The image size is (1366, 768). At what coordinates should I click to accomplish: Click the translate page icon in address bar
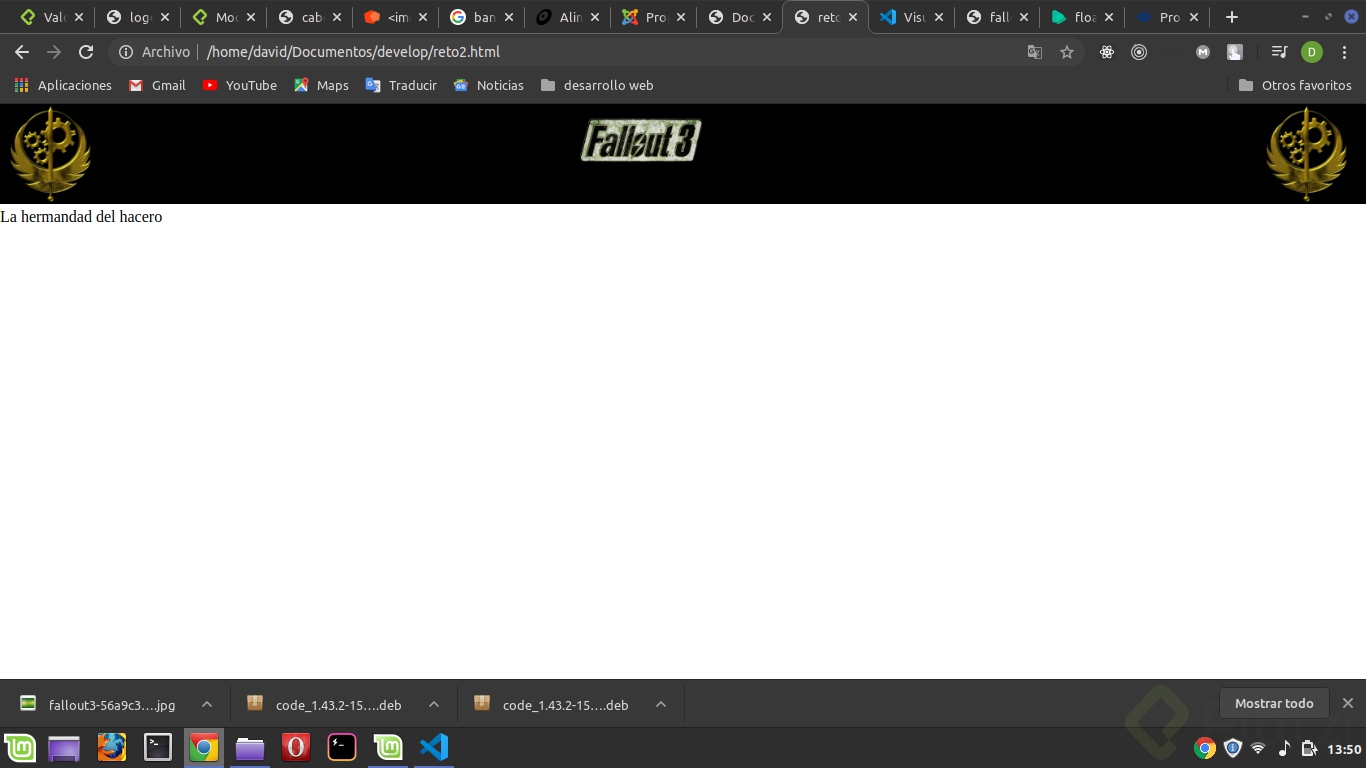tap(1035, 52)
